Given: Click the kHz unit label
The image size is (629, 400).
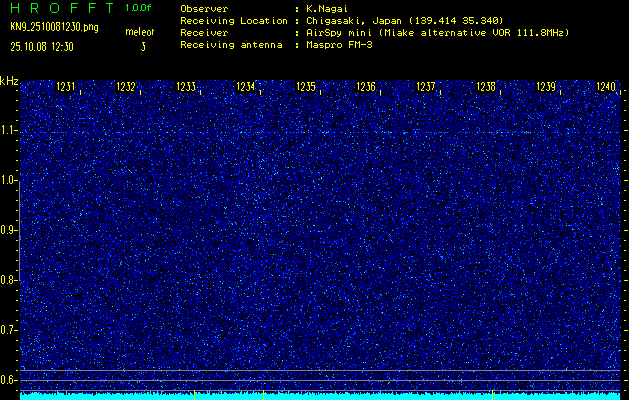Looking at the screenshot, I should pyautogui.click(x=9, y=80).
